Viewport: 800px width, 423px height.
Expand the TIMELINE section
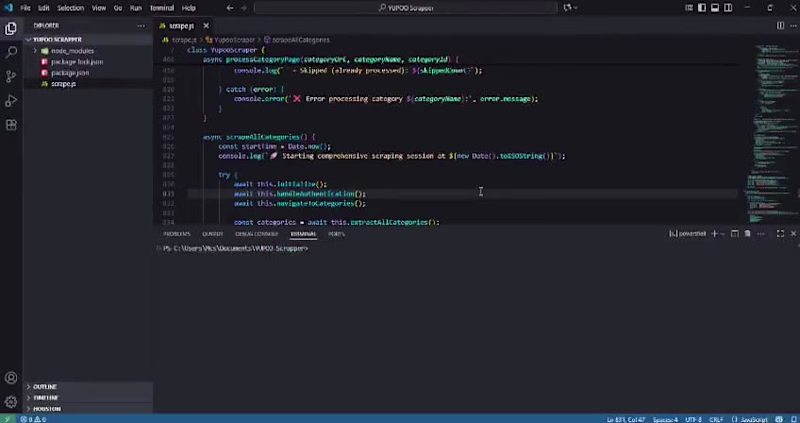(x=45, y=397)
